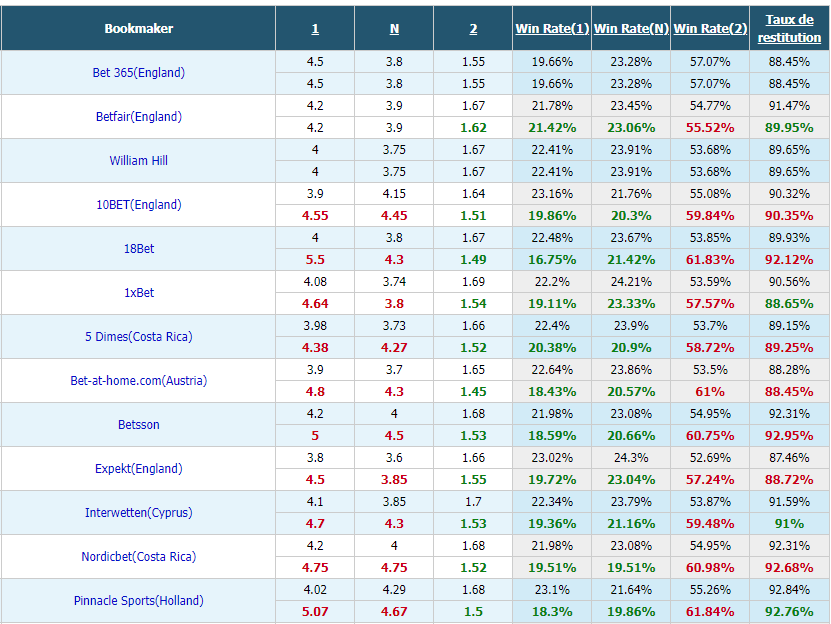Click restitution rate 92.76% for Pinnacle
Screen dimensions: 831x624
coord(789,612)
